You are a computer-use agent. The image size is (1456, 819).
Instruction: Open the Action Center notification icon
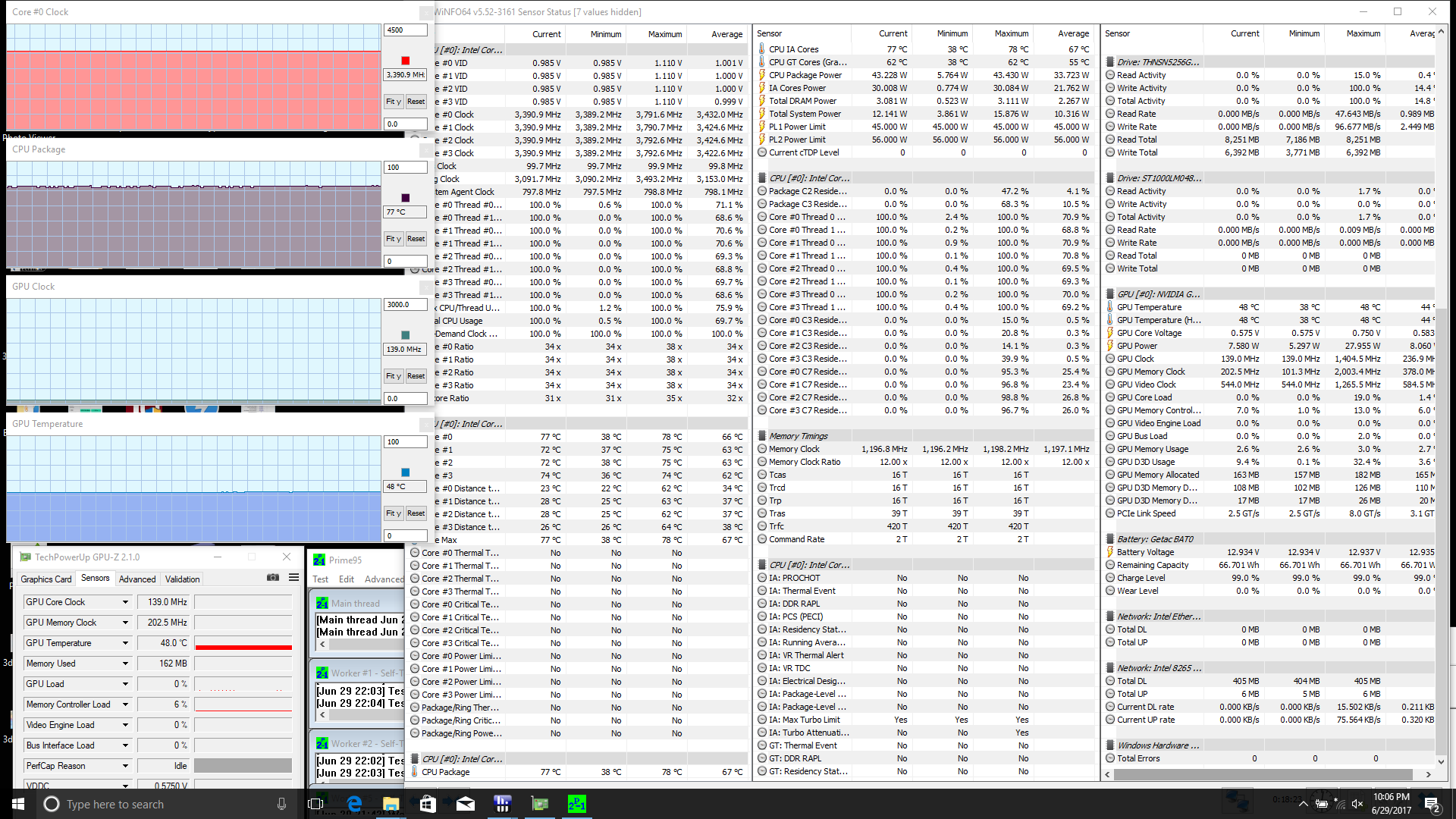point(1431,804)
